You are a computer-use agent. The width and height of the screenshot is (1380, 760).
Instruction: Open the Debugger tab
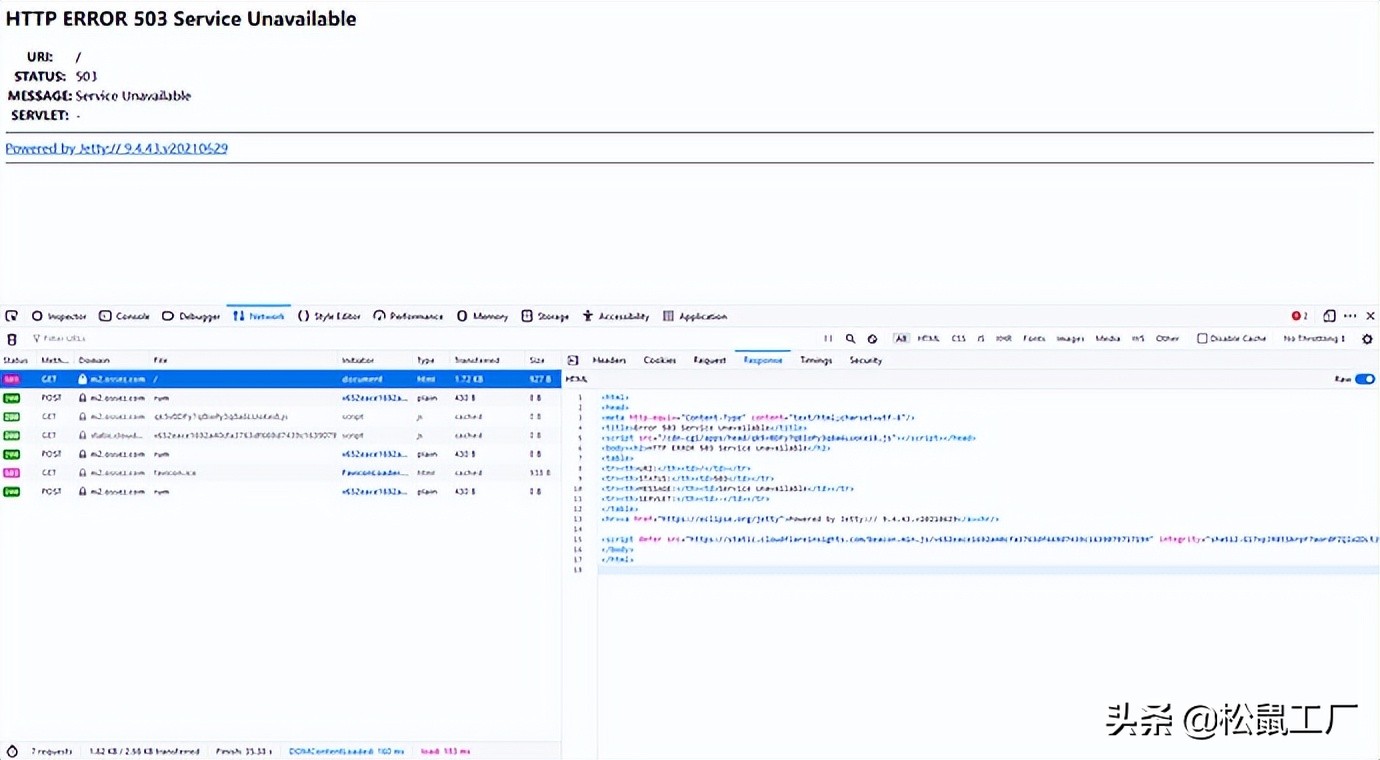coord(191,316)
